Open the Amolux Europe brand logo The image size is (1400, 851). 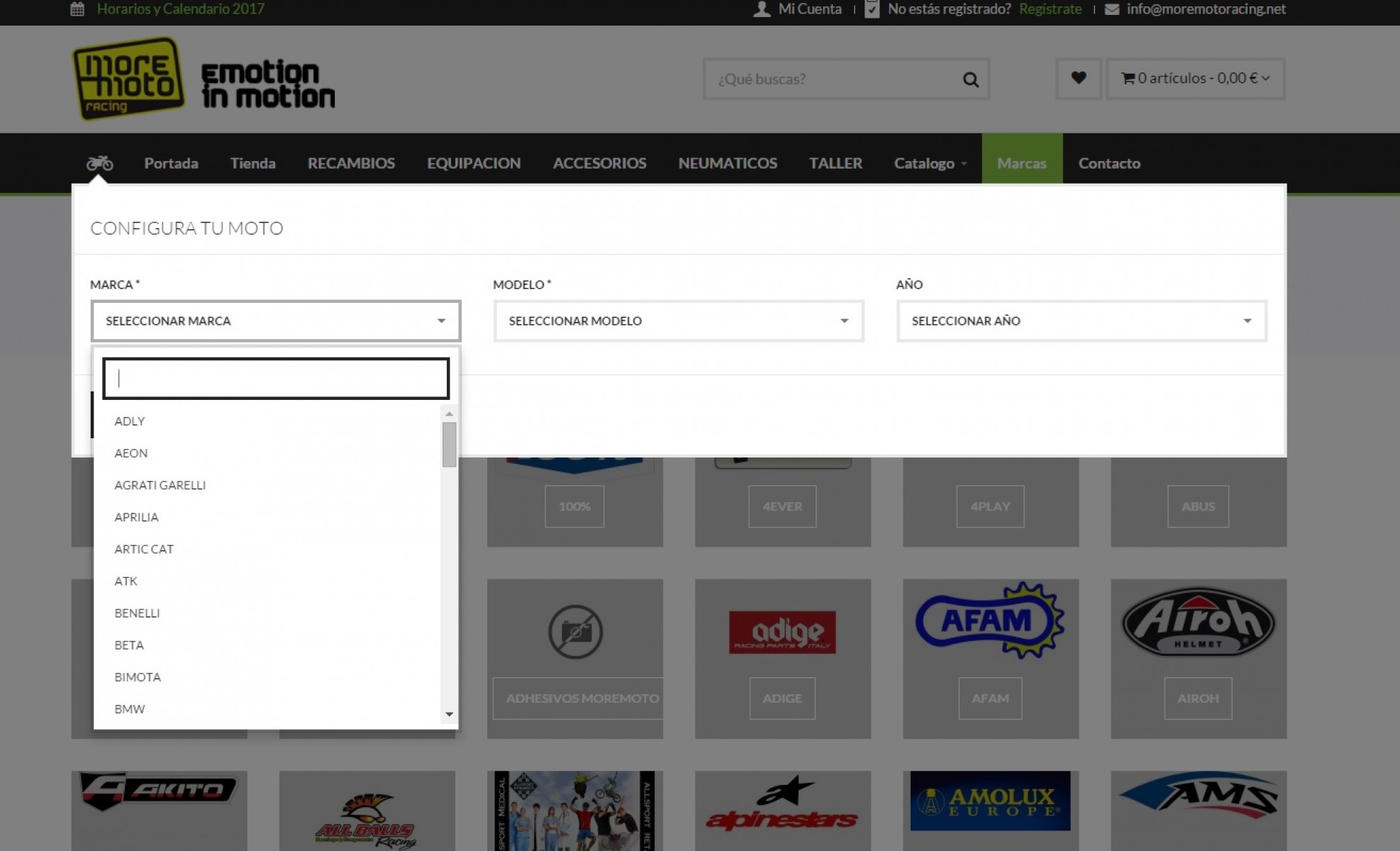pyautogui.click(x=990, y=801)
